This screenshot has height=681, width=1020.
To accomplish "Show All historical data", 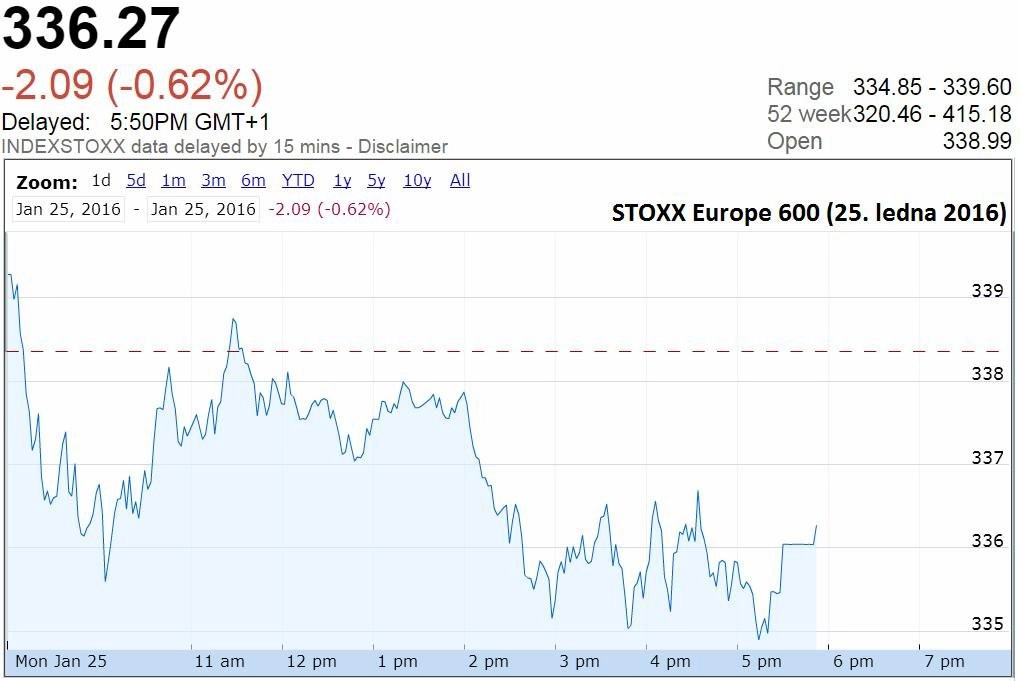I will click(460, 180).
